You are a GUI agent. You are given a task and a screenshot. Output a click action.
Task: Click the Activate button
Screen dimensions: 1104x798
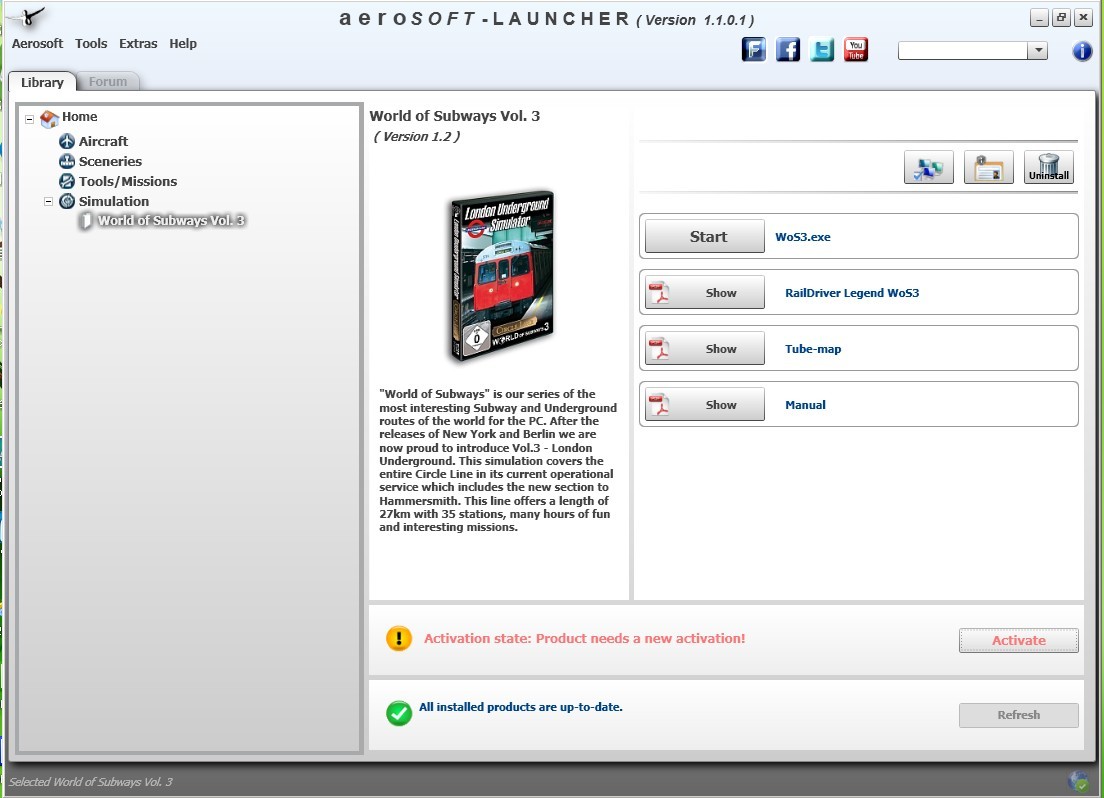click(1018, 640)
